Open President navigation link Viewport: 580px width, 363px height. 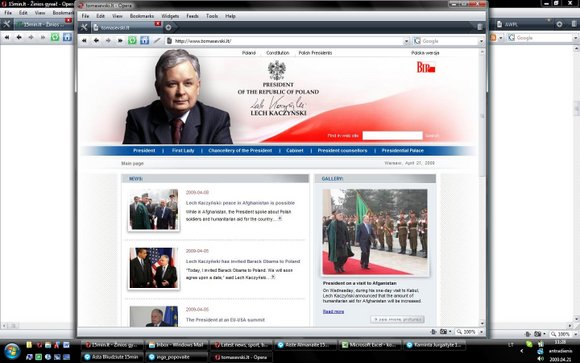coord(144,151)
